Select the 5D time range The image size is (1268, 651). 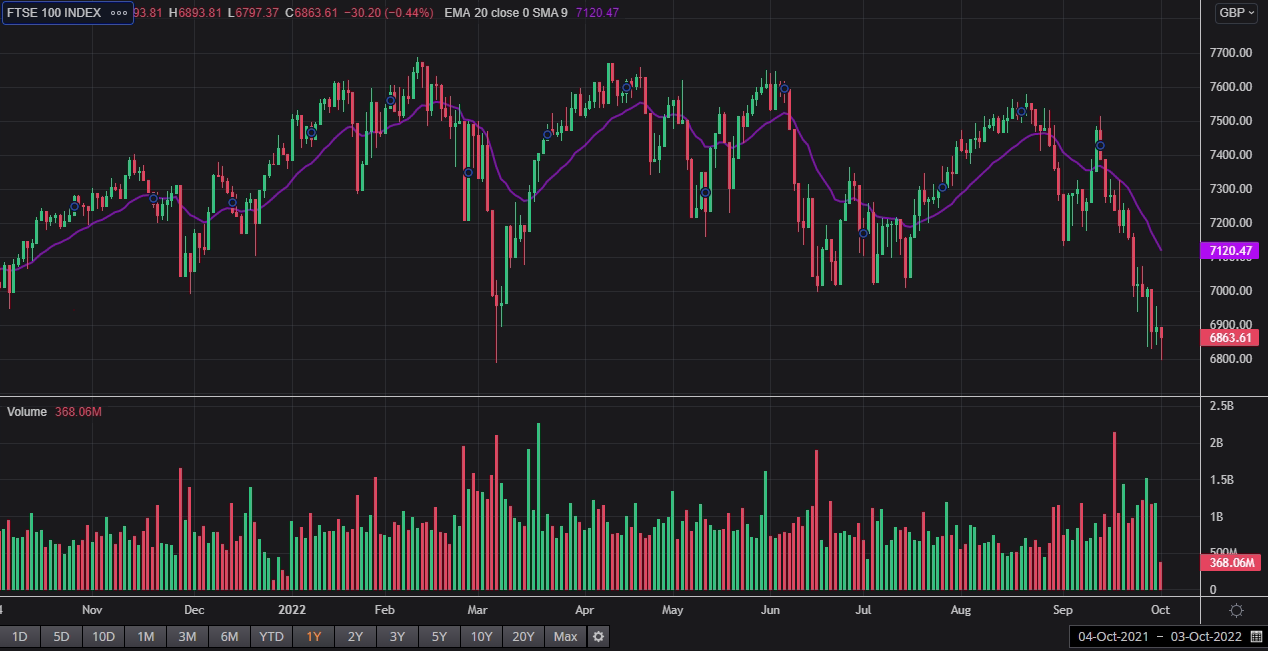coord(61,637)
